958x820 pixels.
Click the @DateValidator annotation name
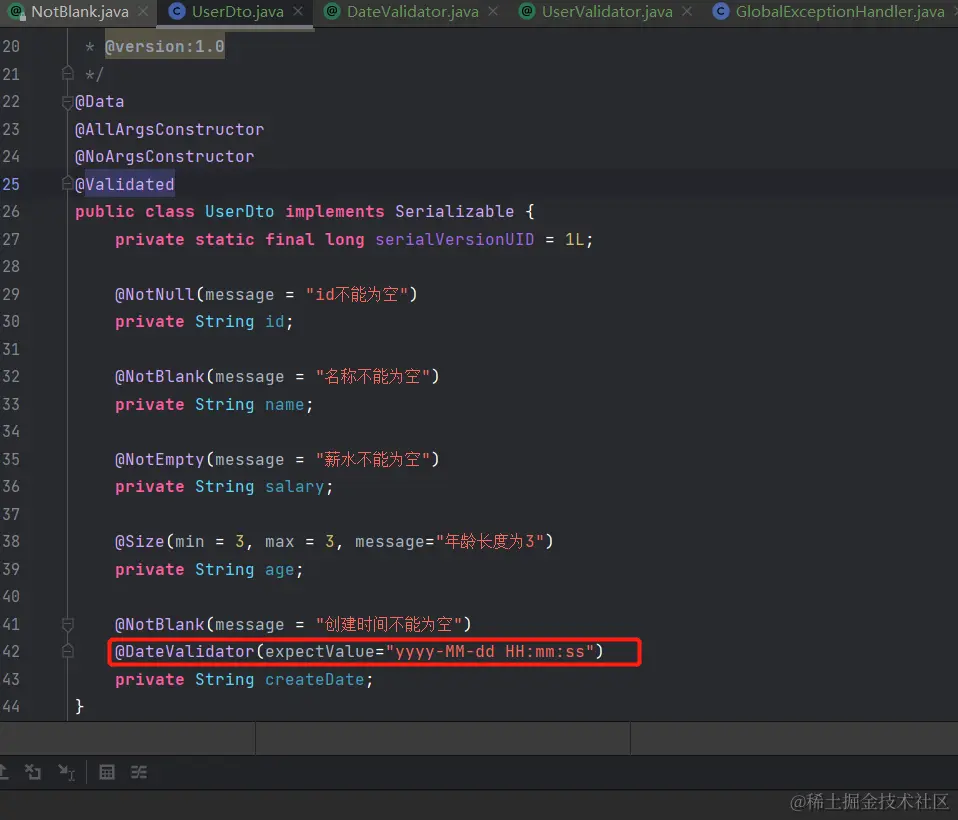[185, 651]
